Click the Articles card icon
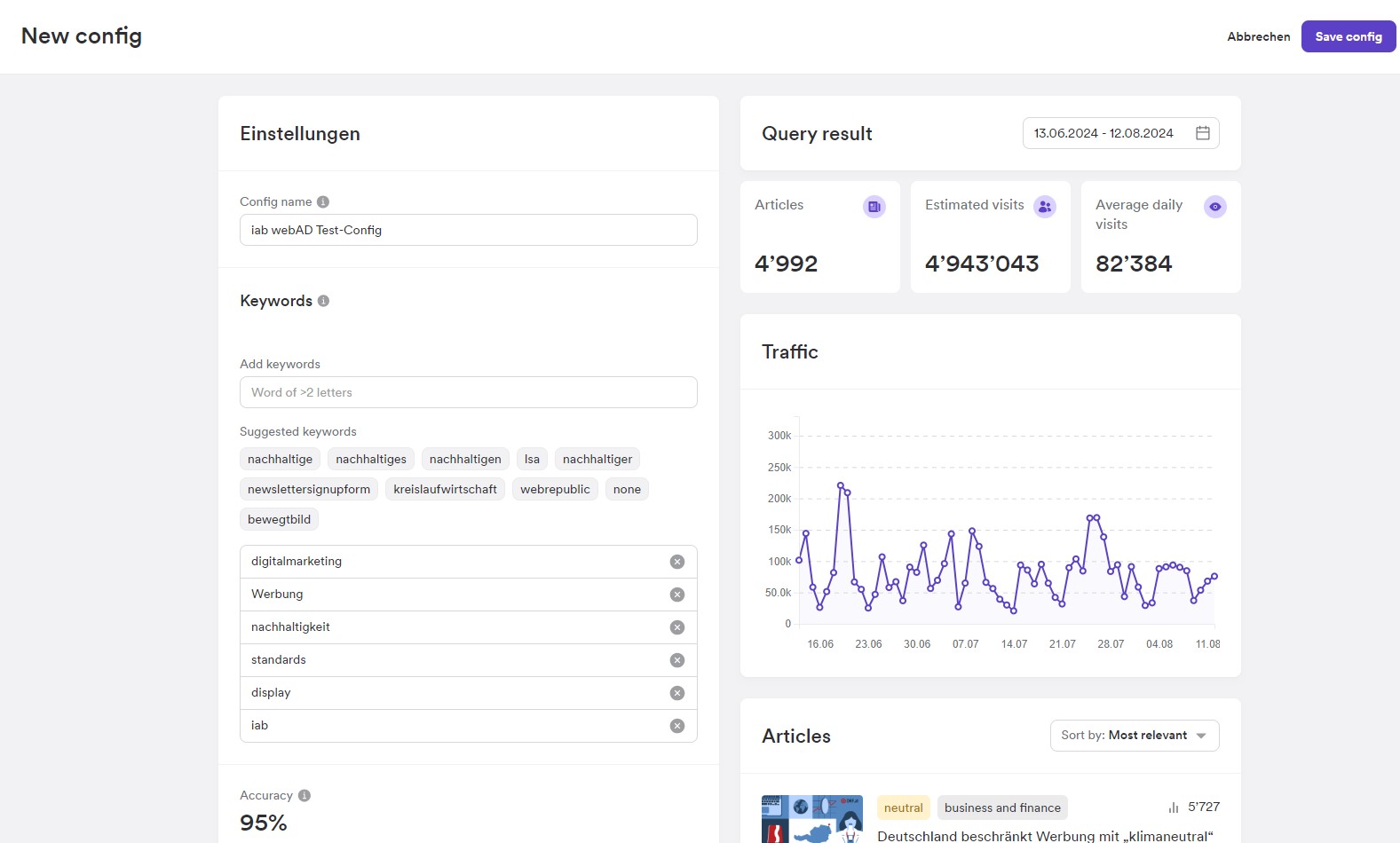The image size is (1400, 843). [x=874, y=207]
